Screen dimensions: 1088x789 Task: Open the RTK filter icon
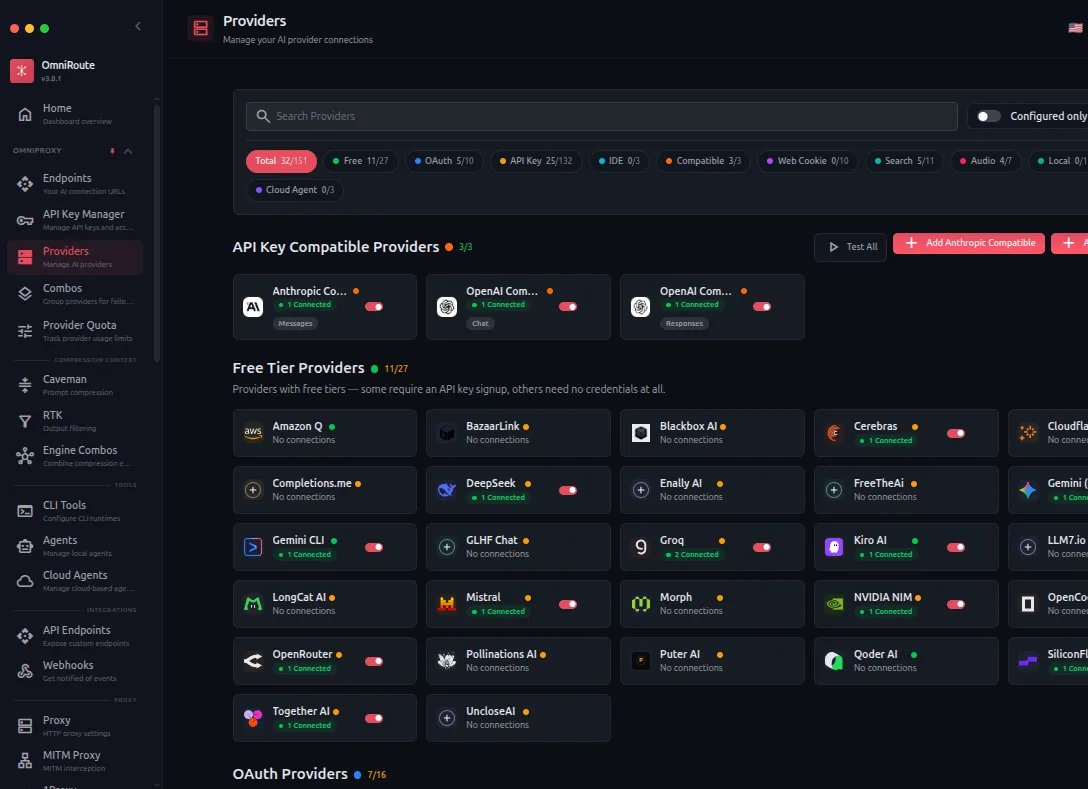click(x=25, y=421)
